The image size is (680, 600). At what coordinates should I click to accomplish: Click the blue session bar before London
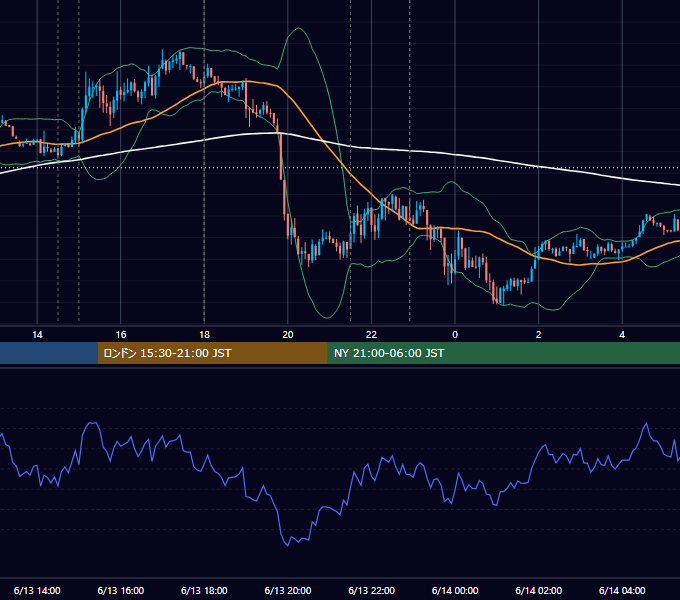point(49,353)
